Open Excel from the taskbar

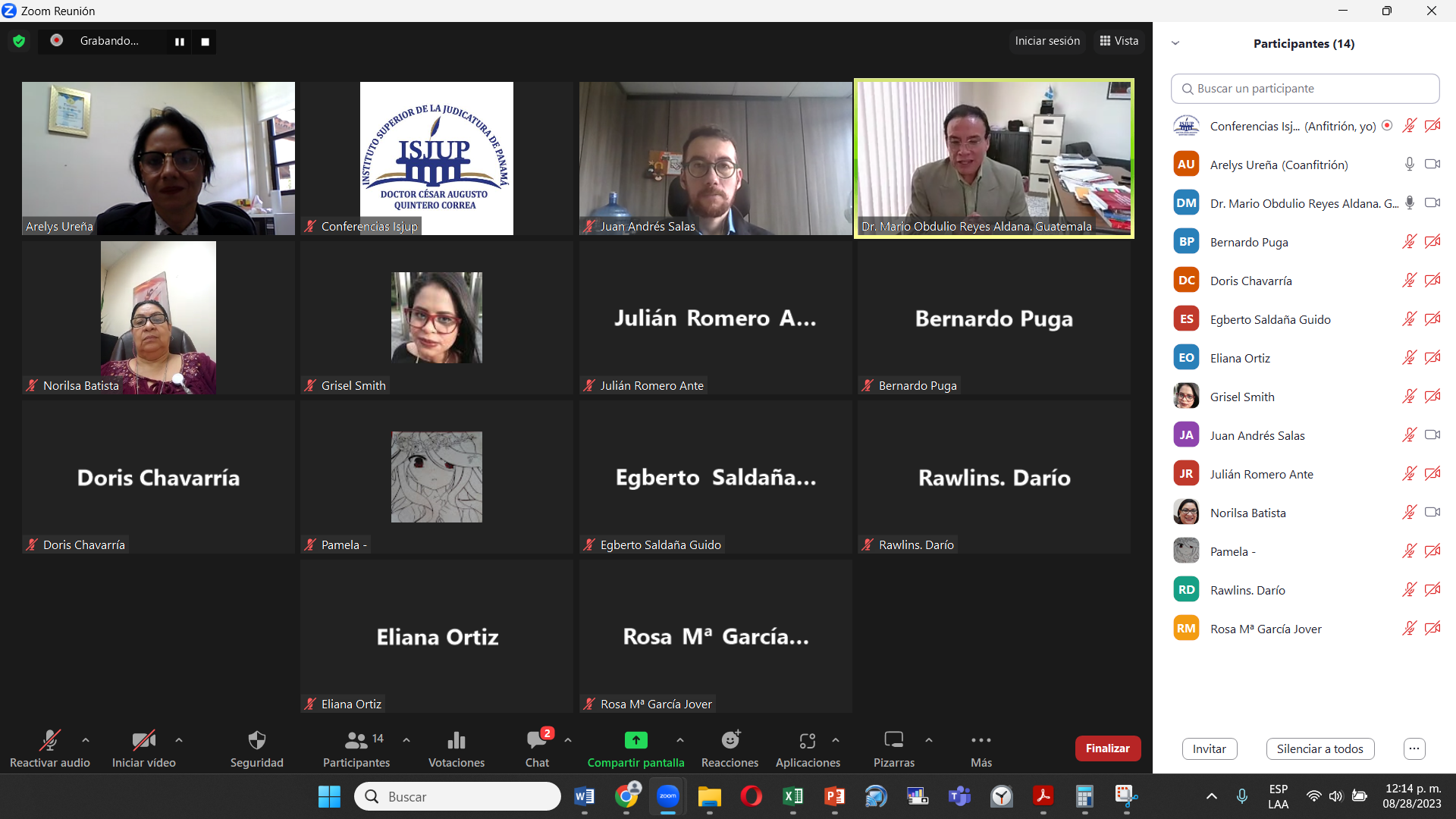pos(793,796)
